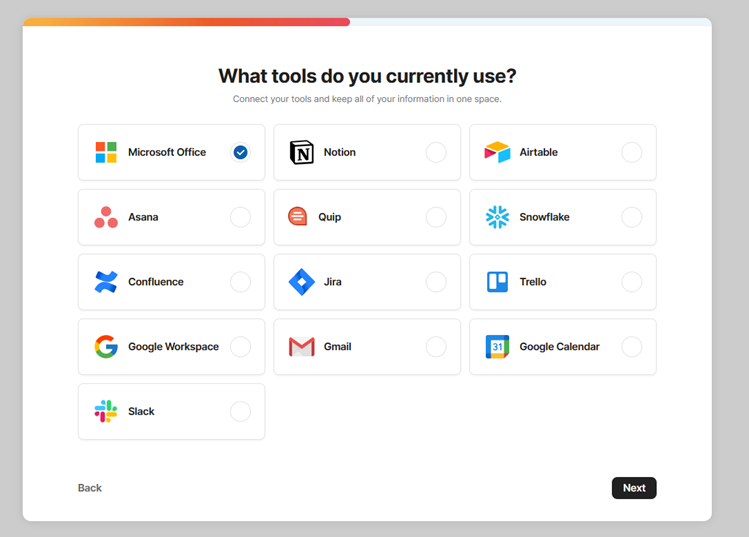749x537 pixels.
Task: Click the Google Calendar icon
Action: (497, 347)
